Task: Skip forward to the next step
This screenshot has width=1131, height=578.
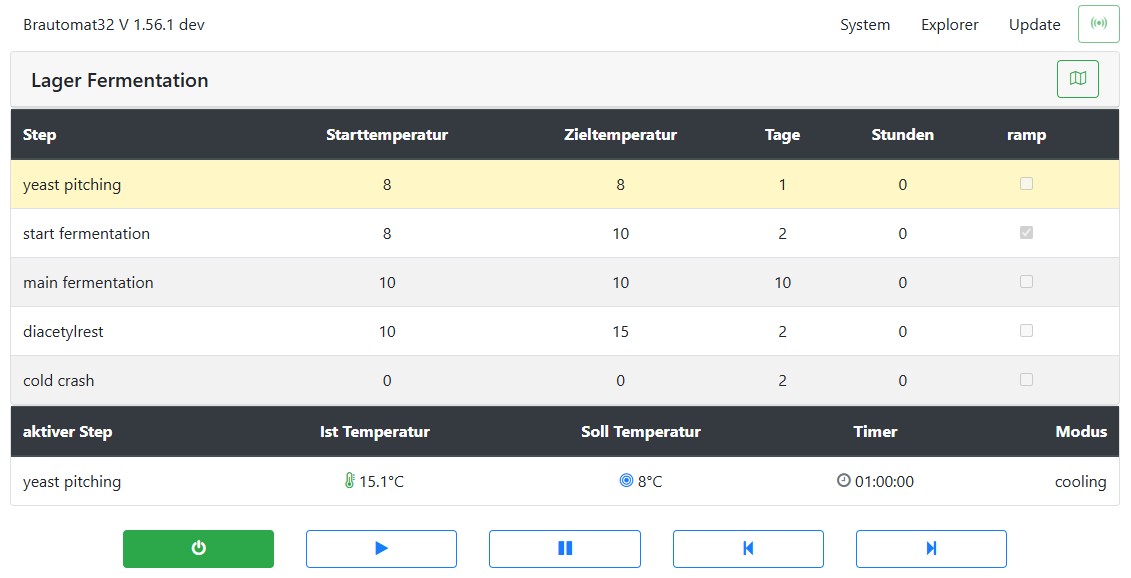Action: point(930,548)
